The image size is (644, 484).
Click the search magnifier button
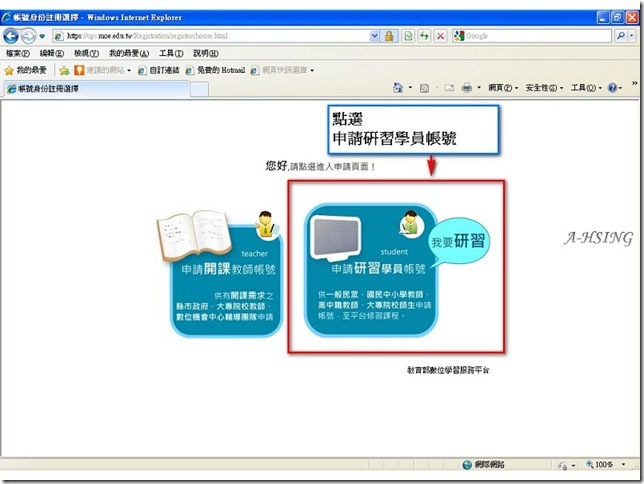[x=621, y=36]
